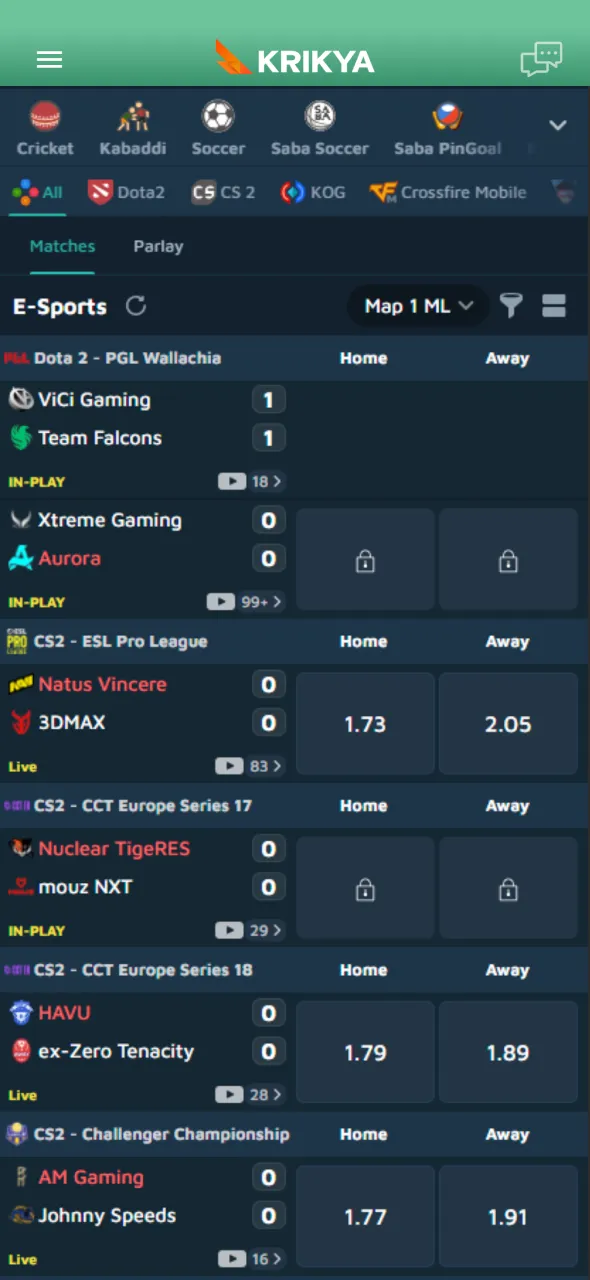Click the locked home odds for Nuclear TigeRES

[x=365, y=887]
